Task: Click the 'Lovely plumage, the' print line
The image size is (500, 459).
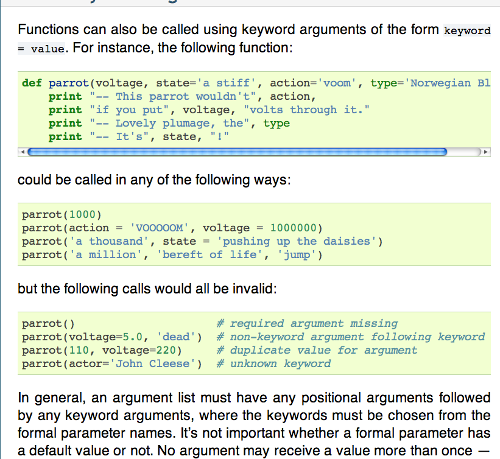Action: click(x=169, y=123)
